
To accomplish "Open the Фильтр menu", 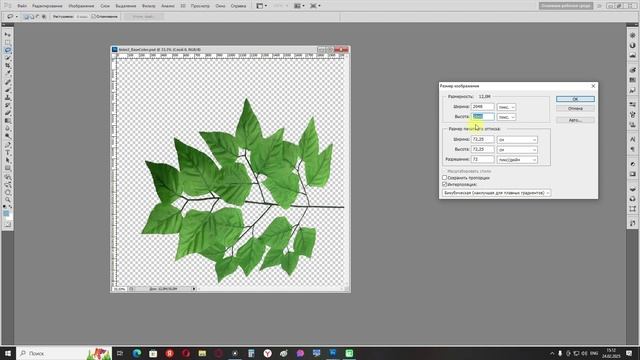I will (149, 6).
